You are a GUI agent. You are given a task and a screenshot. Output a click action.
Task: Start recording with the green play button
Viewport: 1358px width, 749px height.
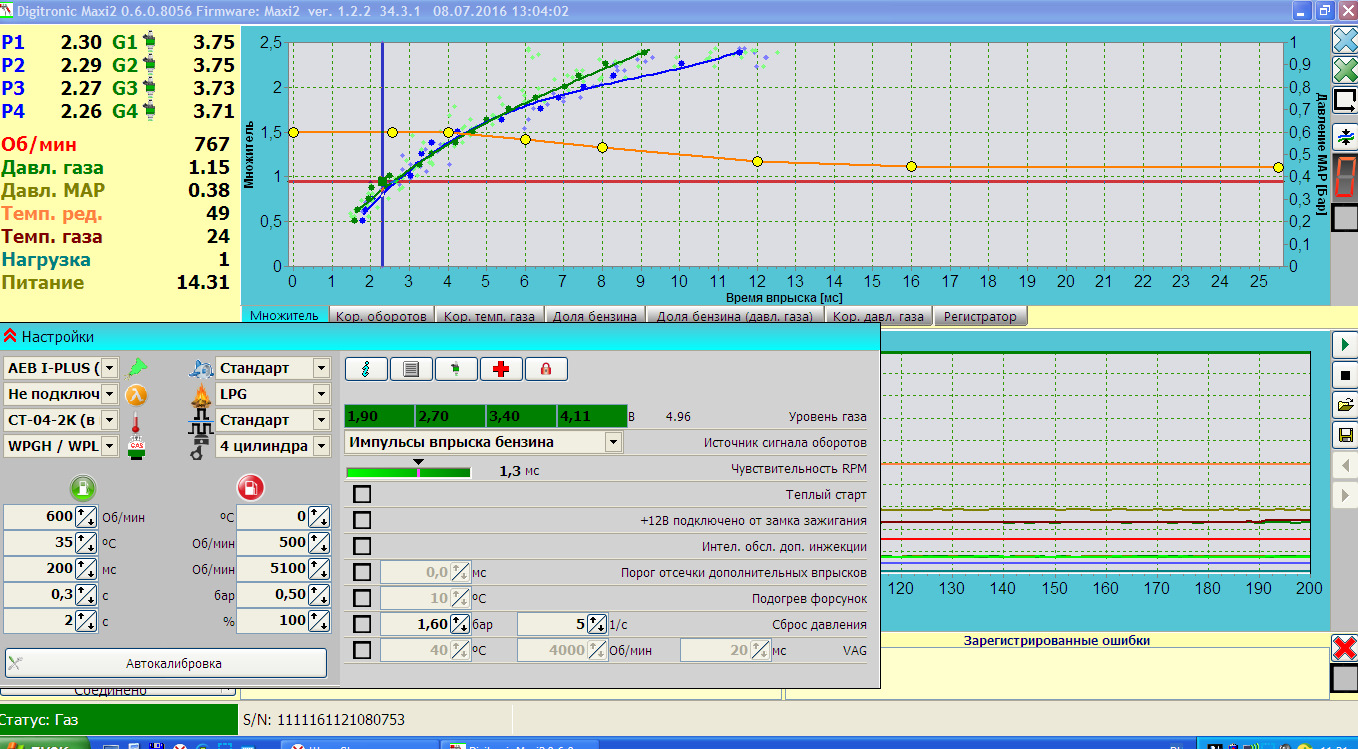[1345, 345]
